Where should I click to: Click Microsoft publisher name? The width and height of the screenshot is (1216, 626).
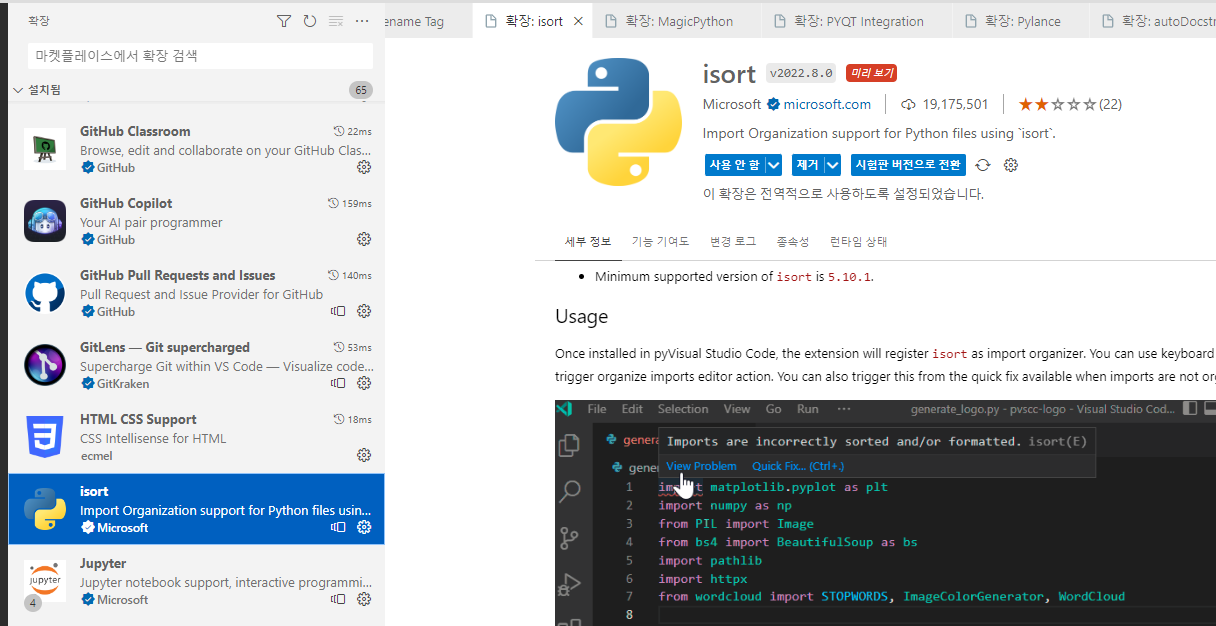click(x=732, y=104)
